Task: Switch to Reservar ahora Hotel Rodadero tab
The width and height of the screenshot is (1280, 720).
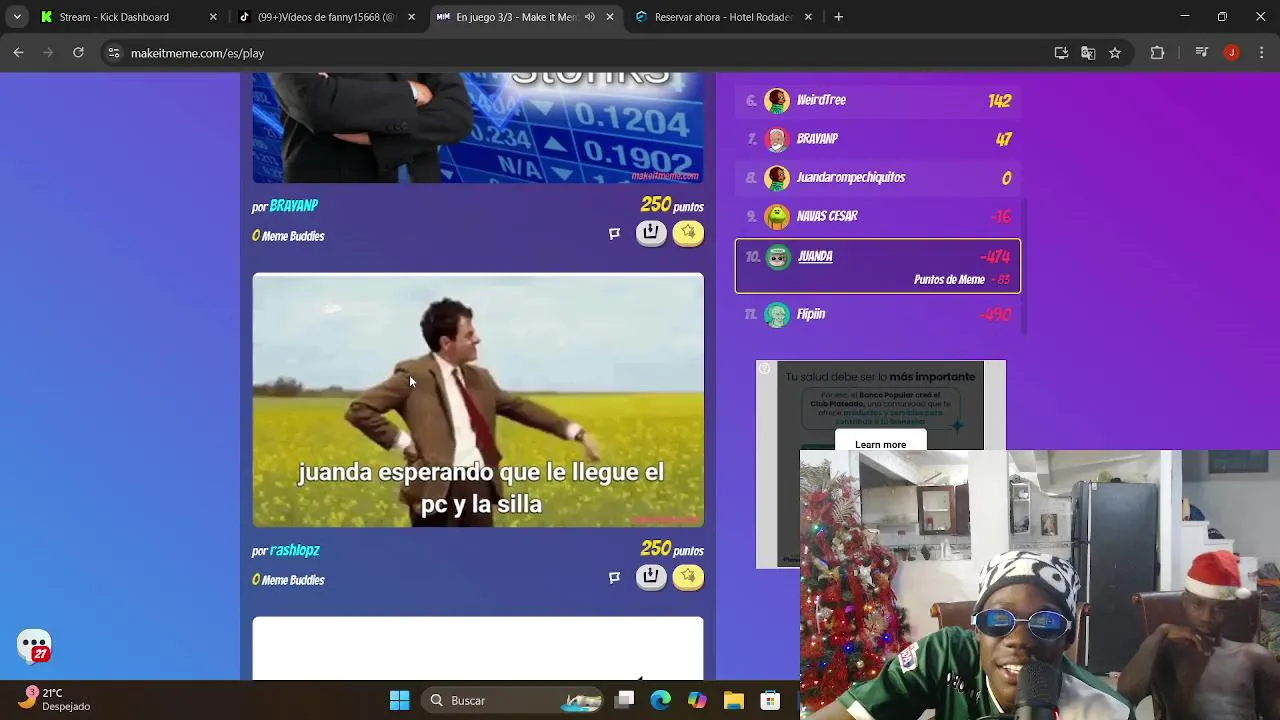Action: (724, 17)
